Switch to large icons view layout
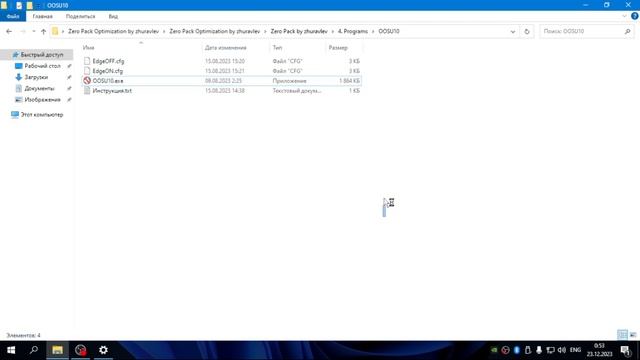This screenshot has height=360, width=640. coord(633,335)
